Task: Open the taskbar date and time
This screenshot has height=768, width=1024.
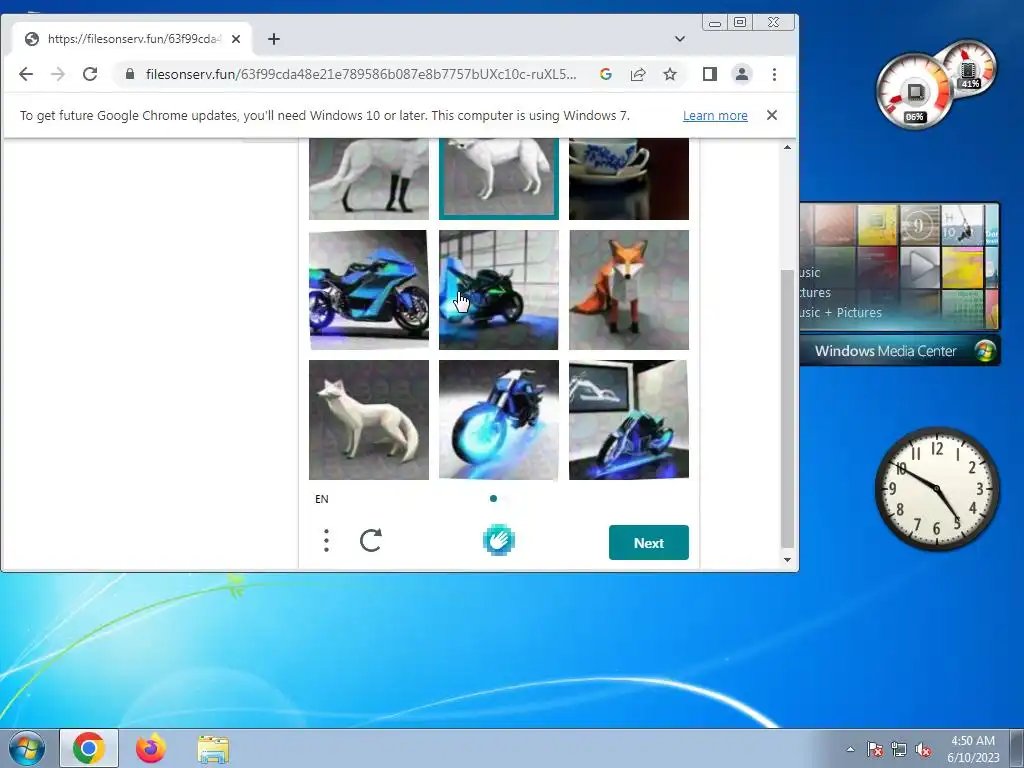Action: pyautogui.click(x=973, y=749)
